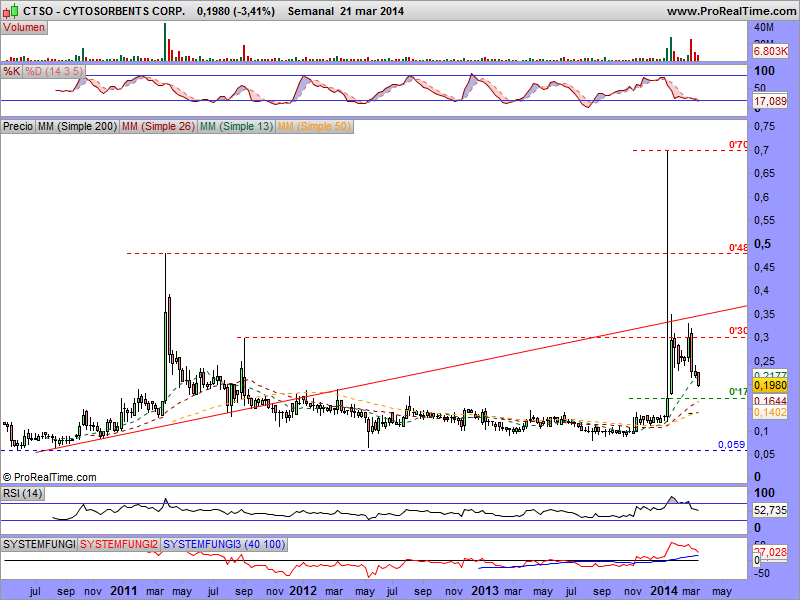Click the blue support label 0,059

pos(732,444)
